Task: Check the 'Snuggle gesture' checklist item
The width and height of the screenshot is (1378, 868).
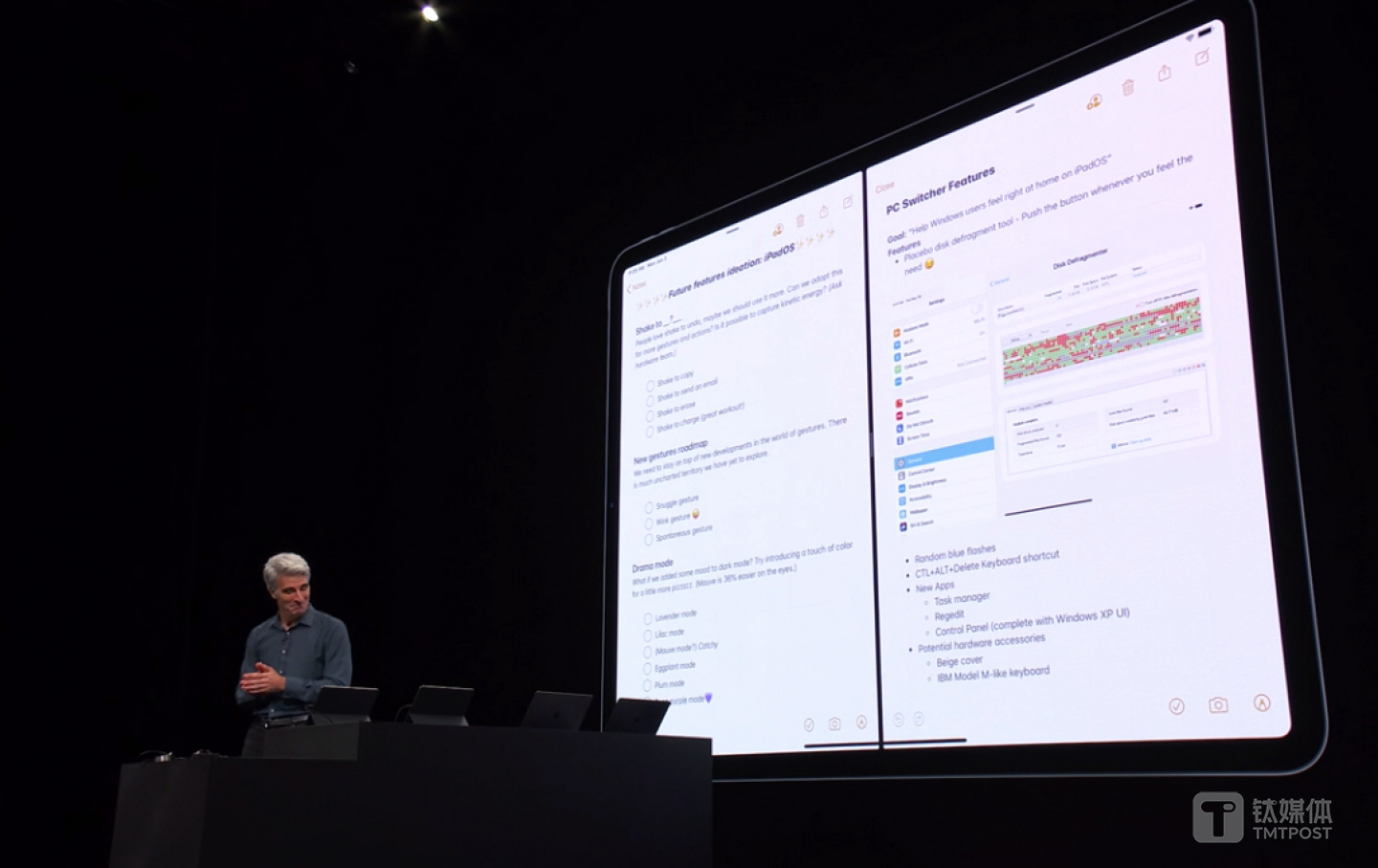Action: point(649,507)
